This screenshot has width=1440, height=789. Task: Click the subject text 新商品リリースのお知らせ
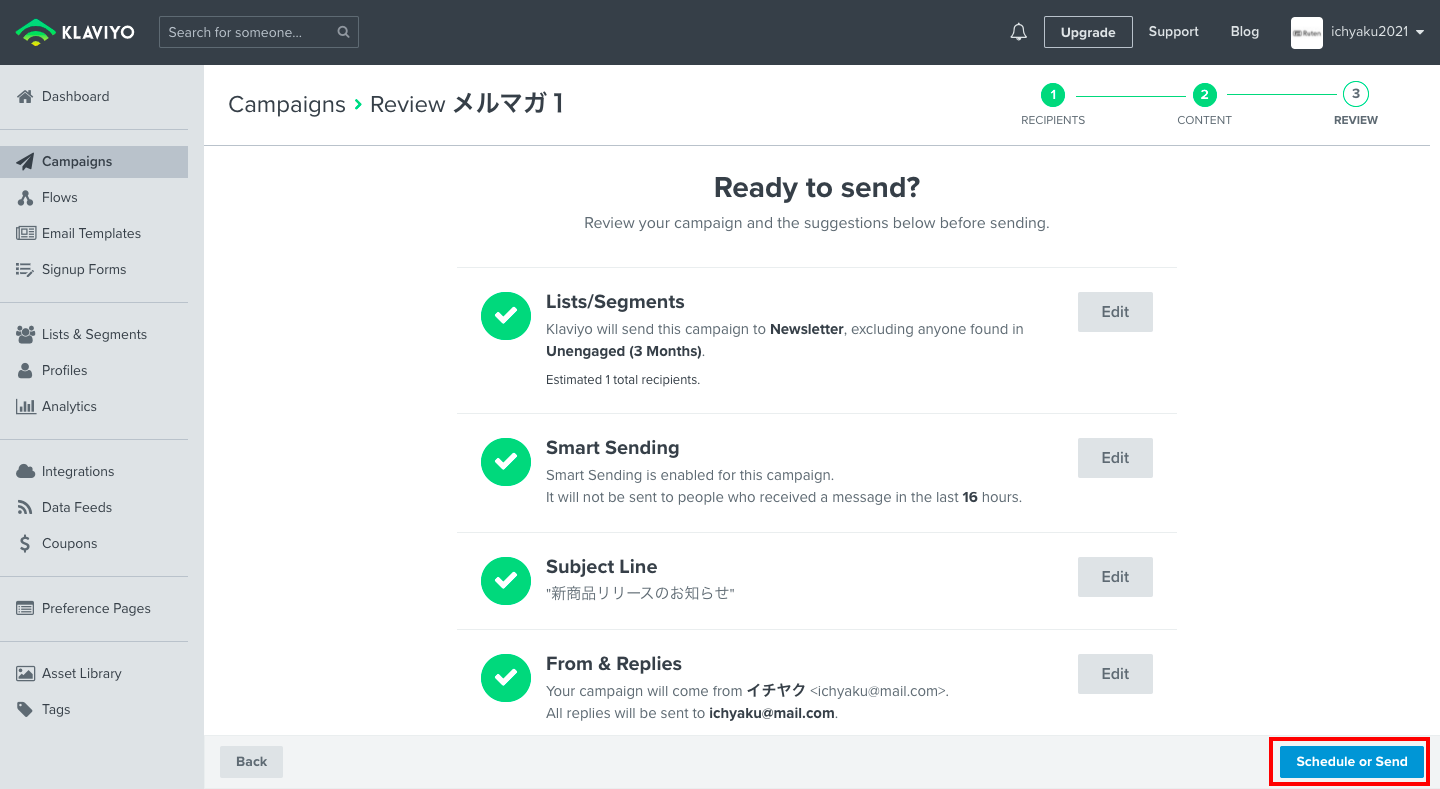[640, 593]
